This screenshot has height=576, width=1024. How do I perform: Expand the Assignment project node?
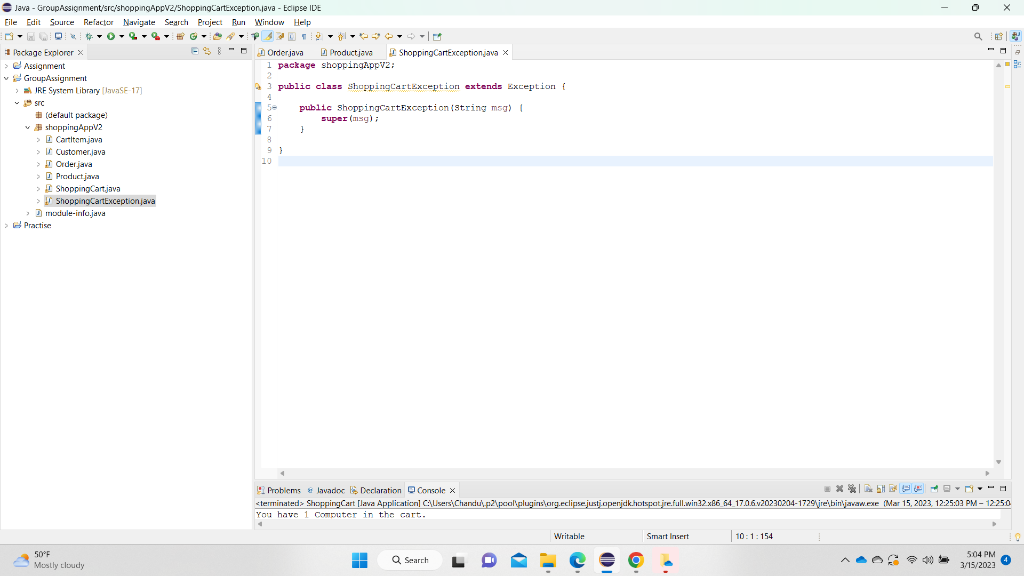tap(7, 66)
